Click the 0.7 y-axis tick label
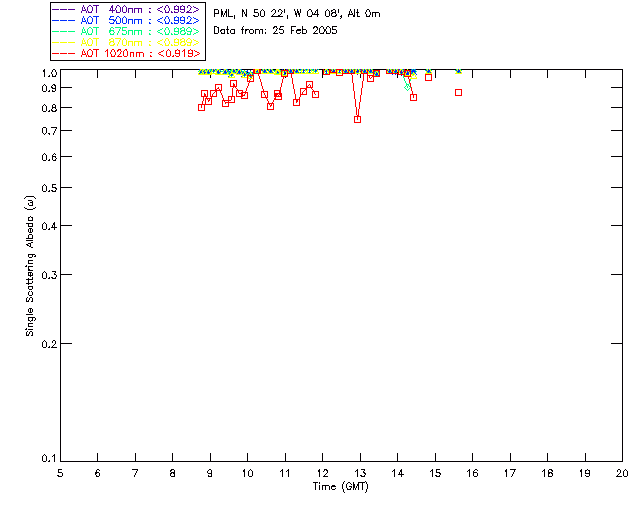 [x=49, y=131]
